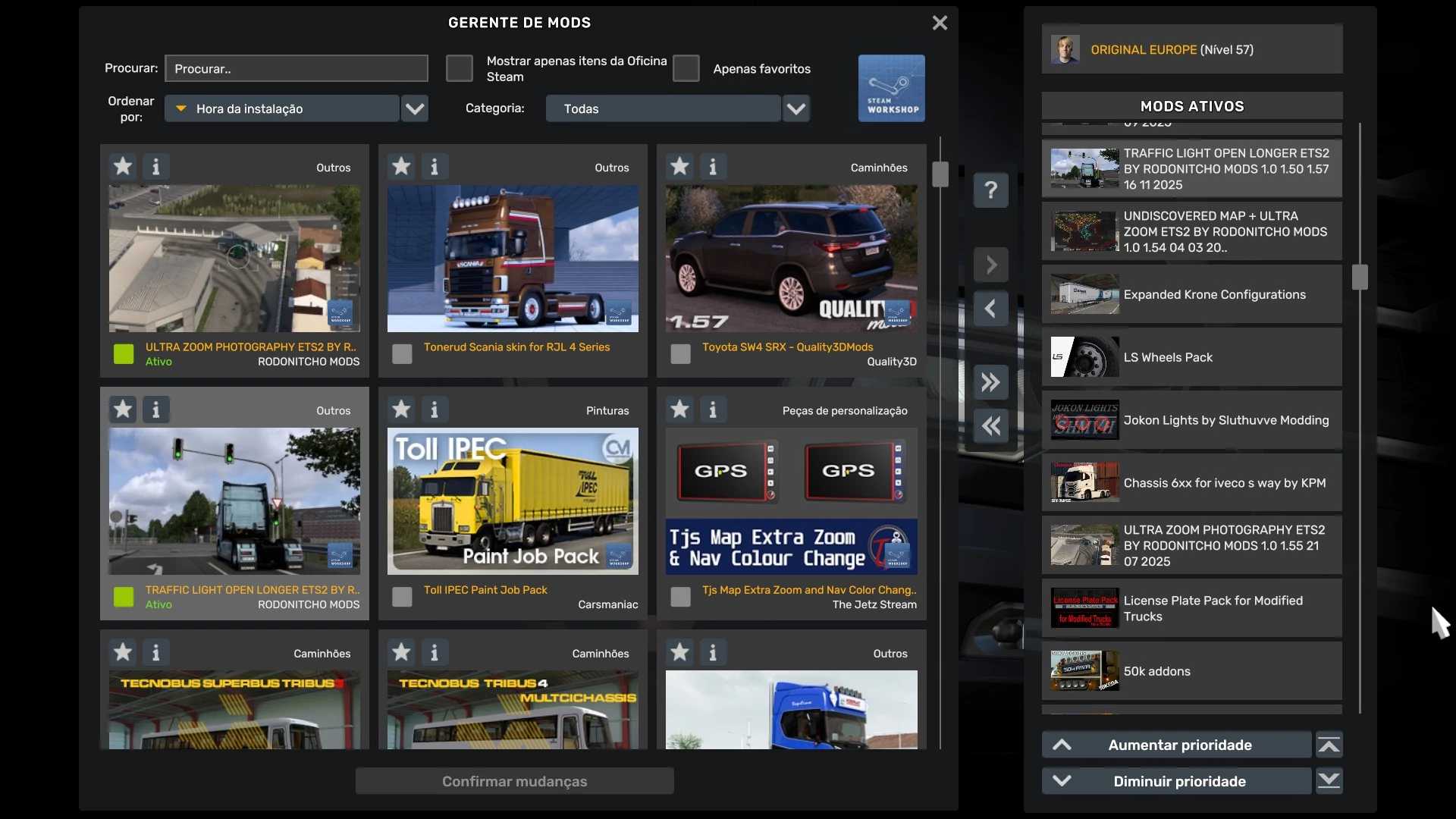This screenshot has height=819, width=1456.
Task: Move mod to lowest priority icon
Action: pyautogui.click(x=1329, y=781)
